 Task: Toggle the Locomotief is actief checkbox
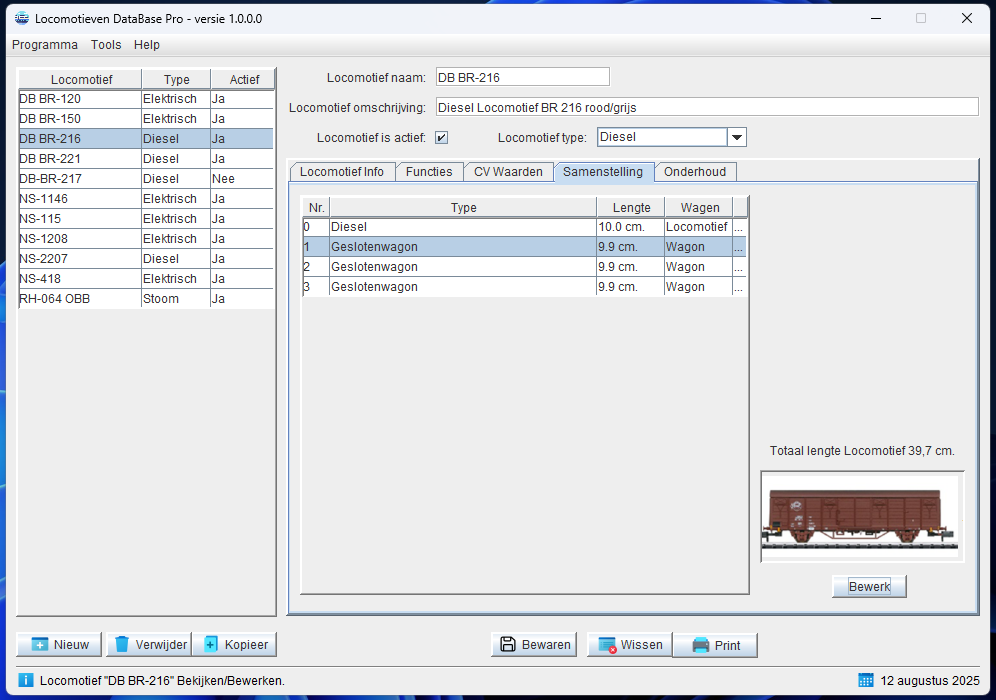click(441, 137)
